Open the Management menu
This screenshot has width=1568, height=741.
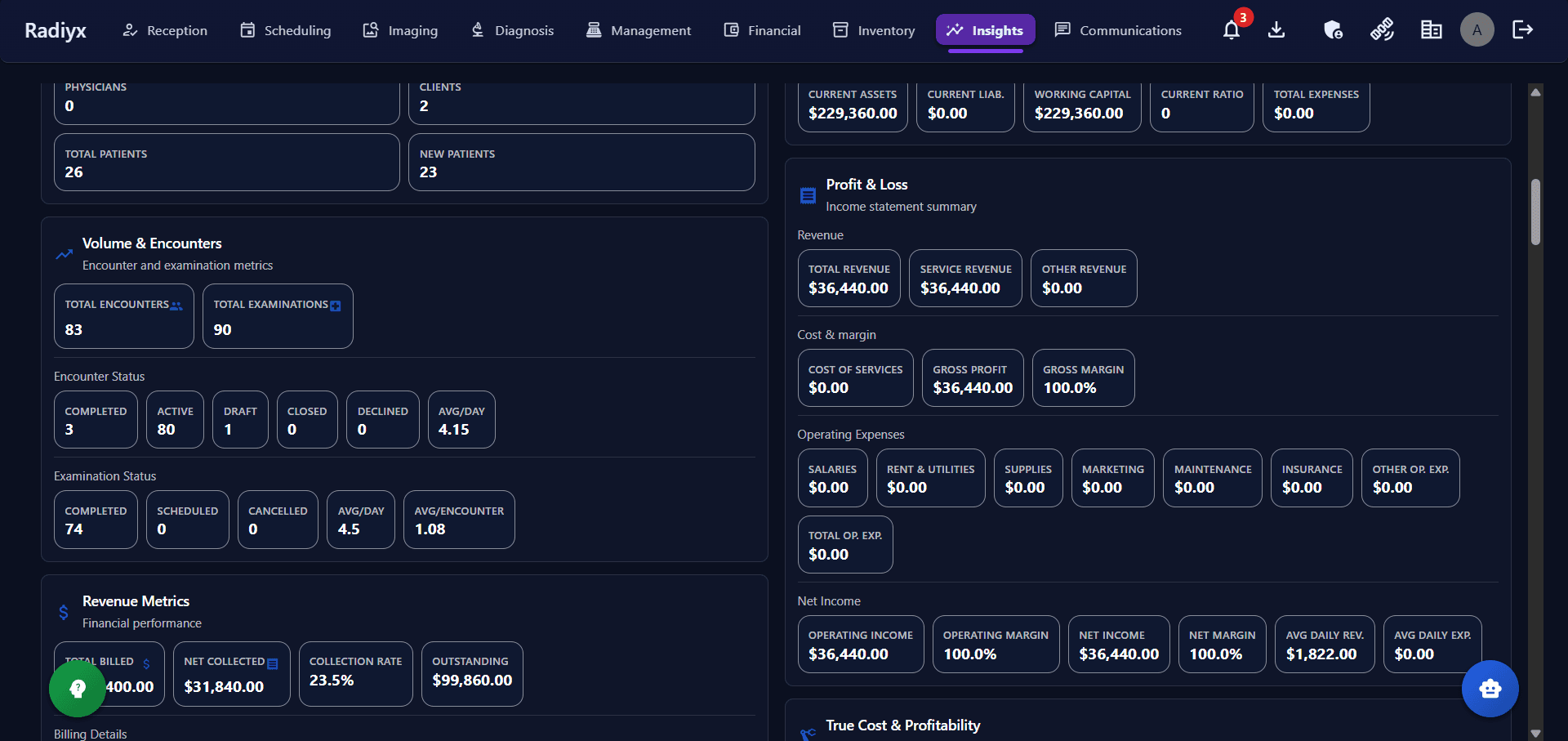tap(639, 30)
